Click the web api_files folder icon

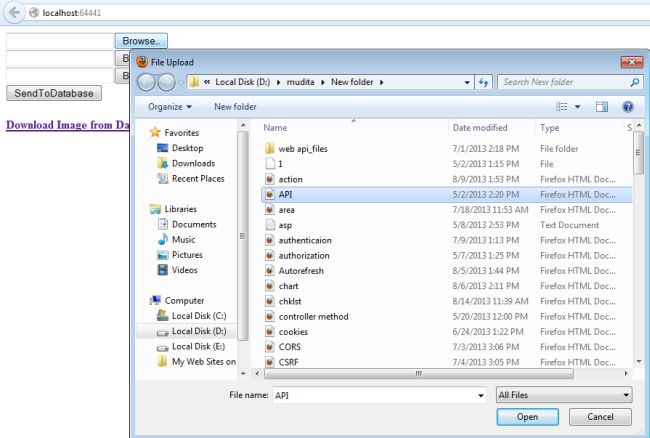point(269,148)
